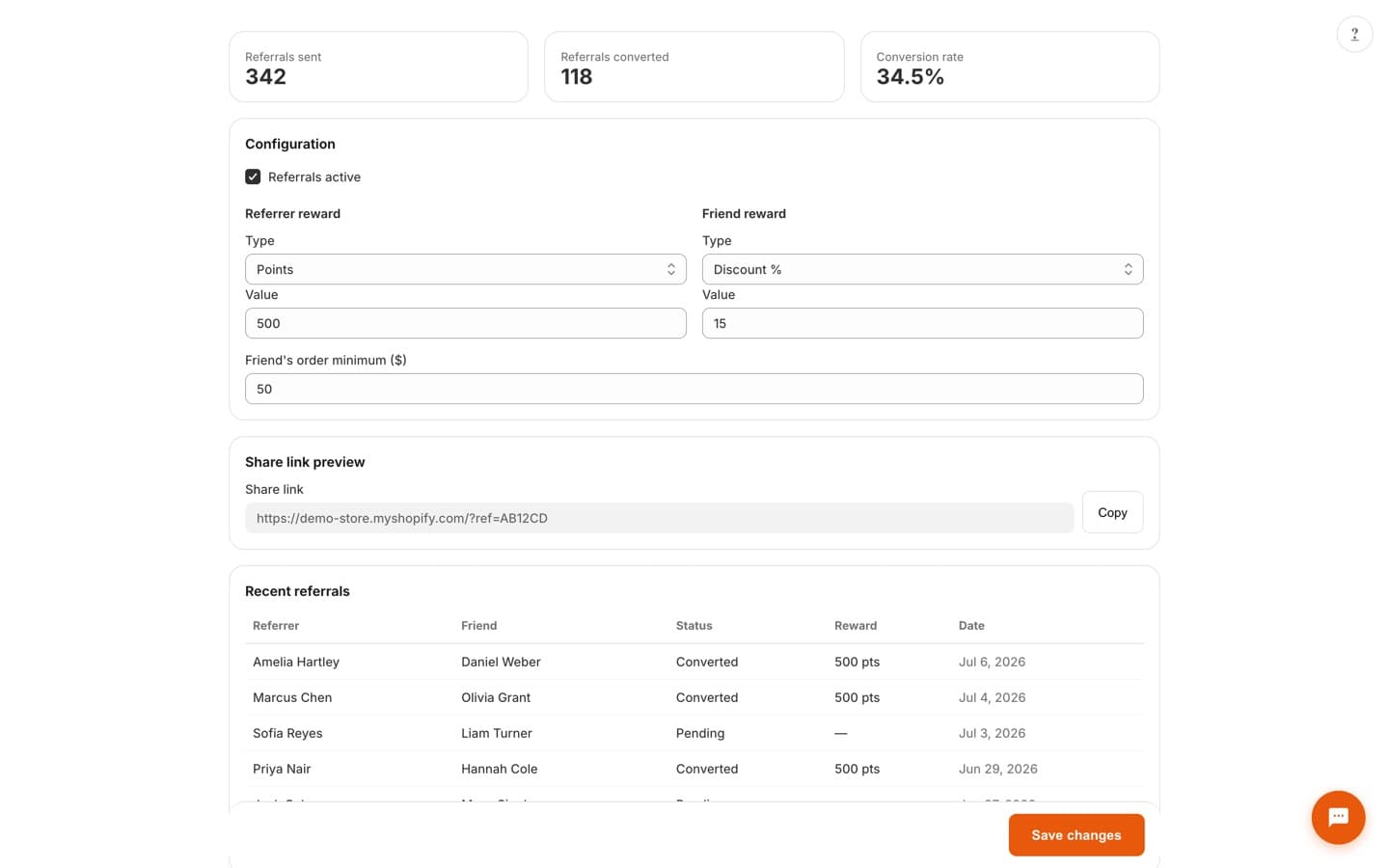Click the Referrer reward label
This screenshot has width=1389, height=868.
pyautogui.click(x=292, y=214)
